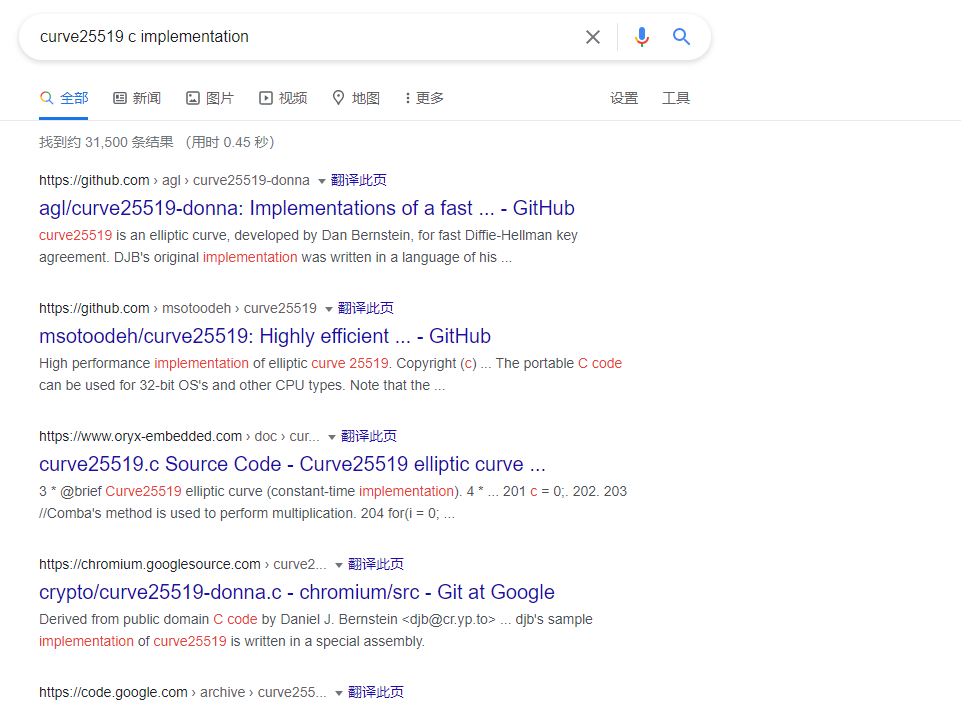The height and width of the screenshot is (710, 961).
Task: Click the result count text 找到约 31,500 条结果
Action: (106, 142)
